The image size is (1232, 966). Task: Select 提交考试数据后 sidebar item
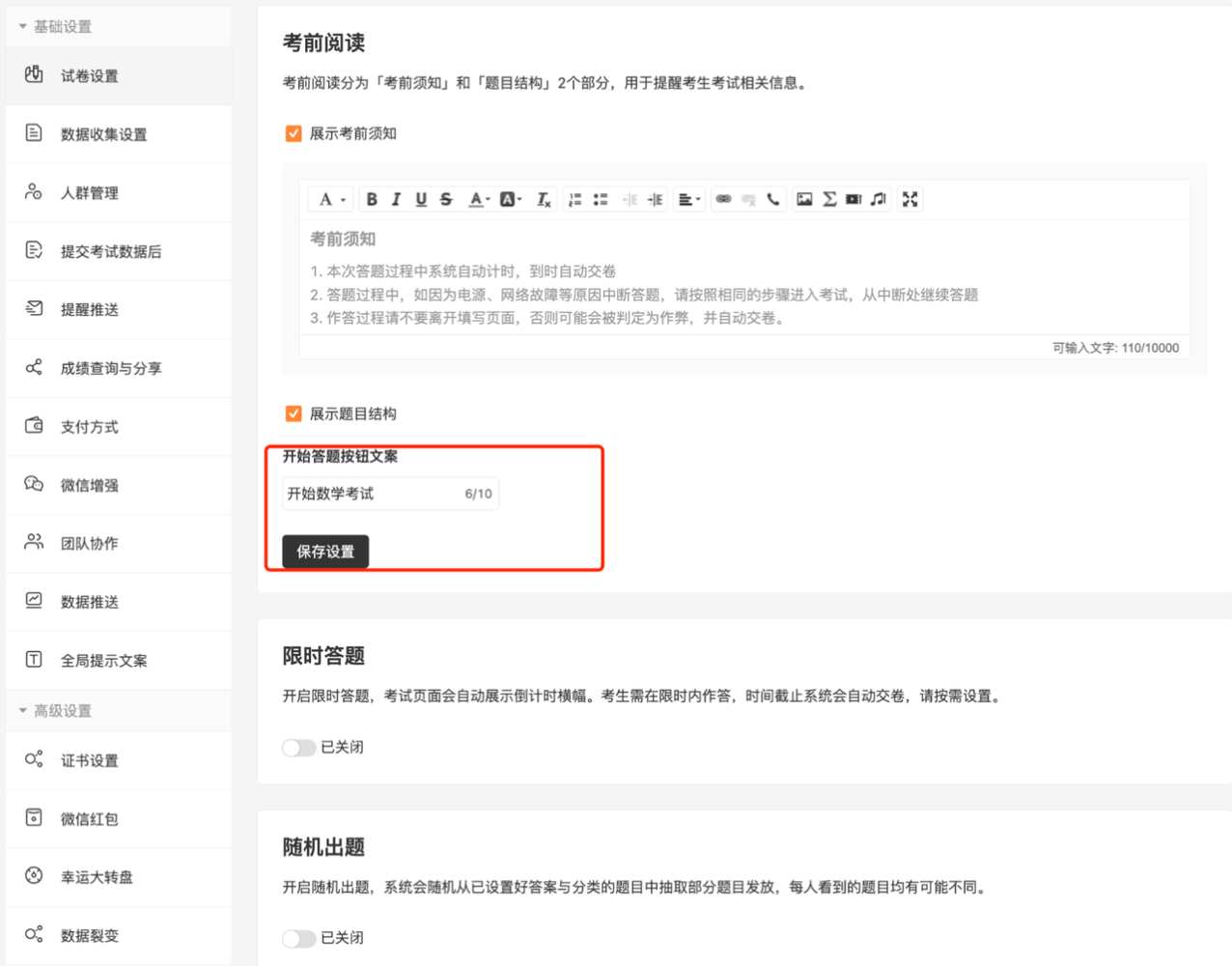[x=119, y=251]
